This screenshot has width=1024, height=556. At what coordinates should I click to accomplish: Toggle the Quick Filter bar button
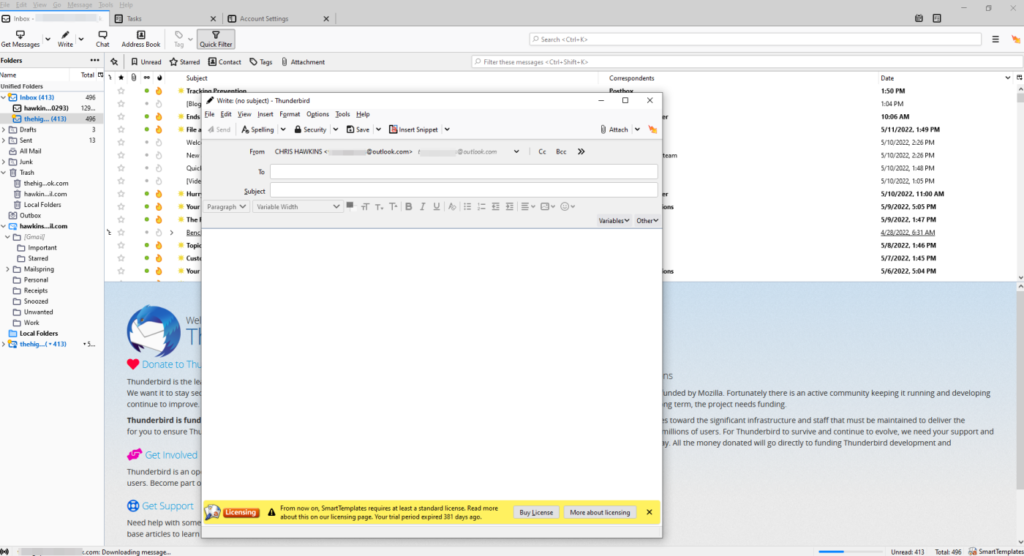pos(216,39)
